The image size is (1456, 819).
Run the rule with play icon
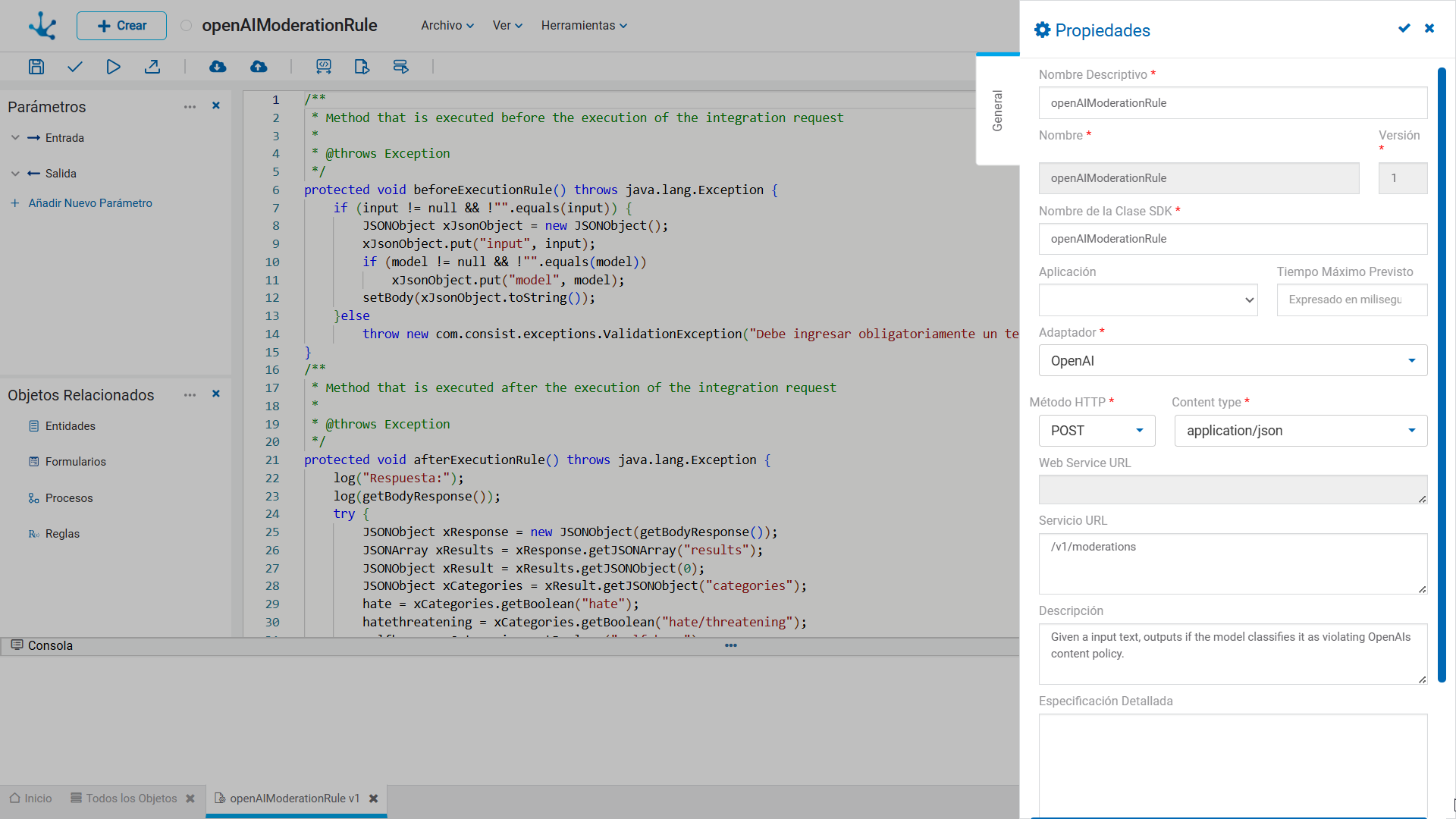pos(113,67)
